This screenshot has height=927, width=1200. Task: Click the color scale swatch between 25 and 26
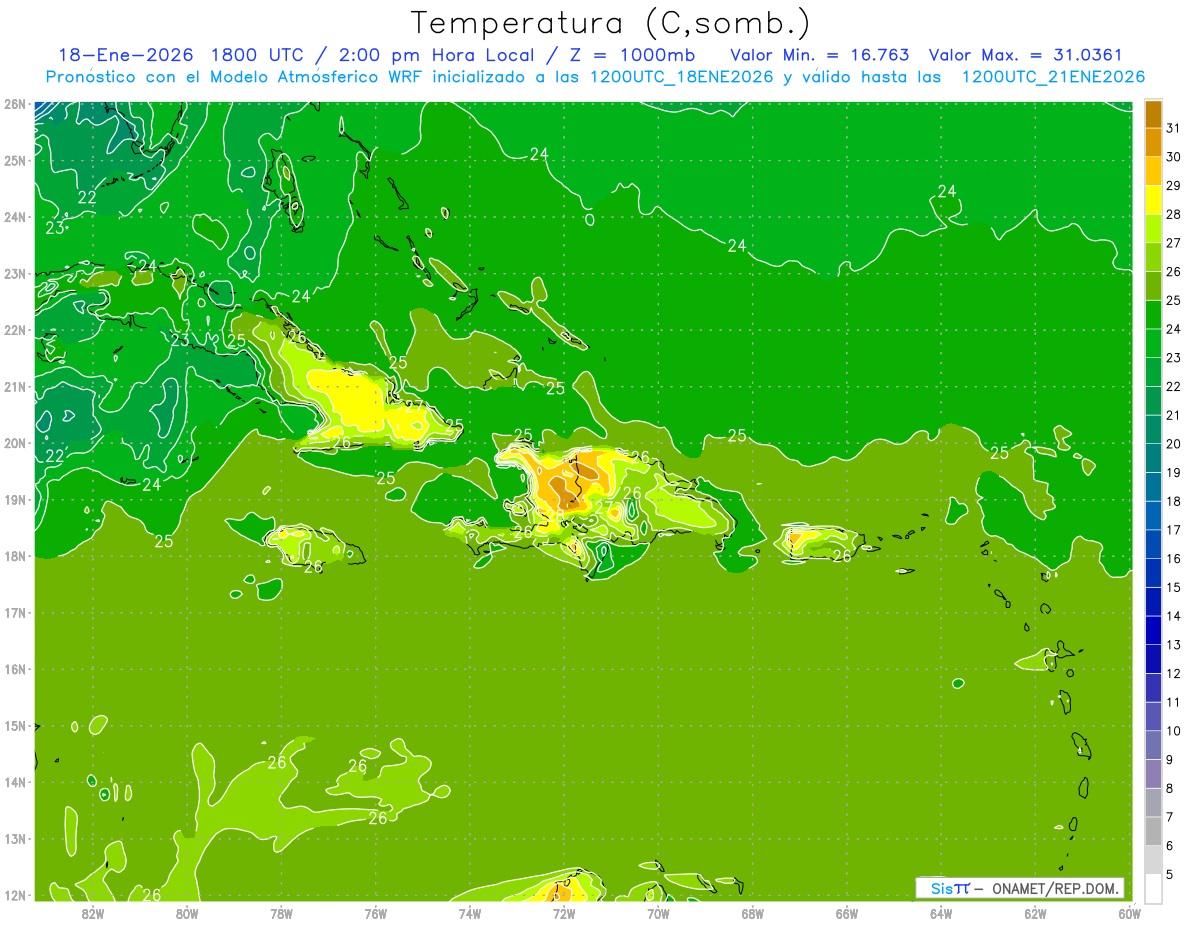pyautogui.click(x=1153, y=286)
